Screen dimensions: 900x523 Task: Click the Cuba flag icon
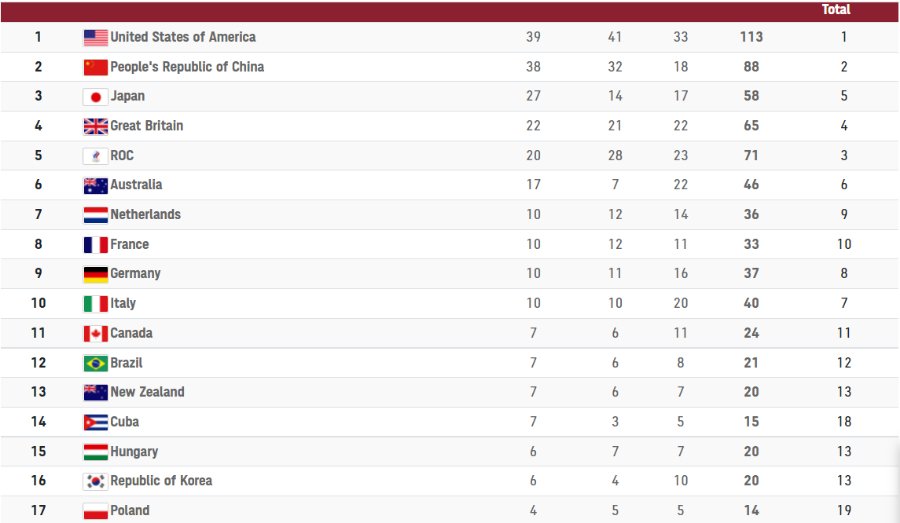coord(95,422)
